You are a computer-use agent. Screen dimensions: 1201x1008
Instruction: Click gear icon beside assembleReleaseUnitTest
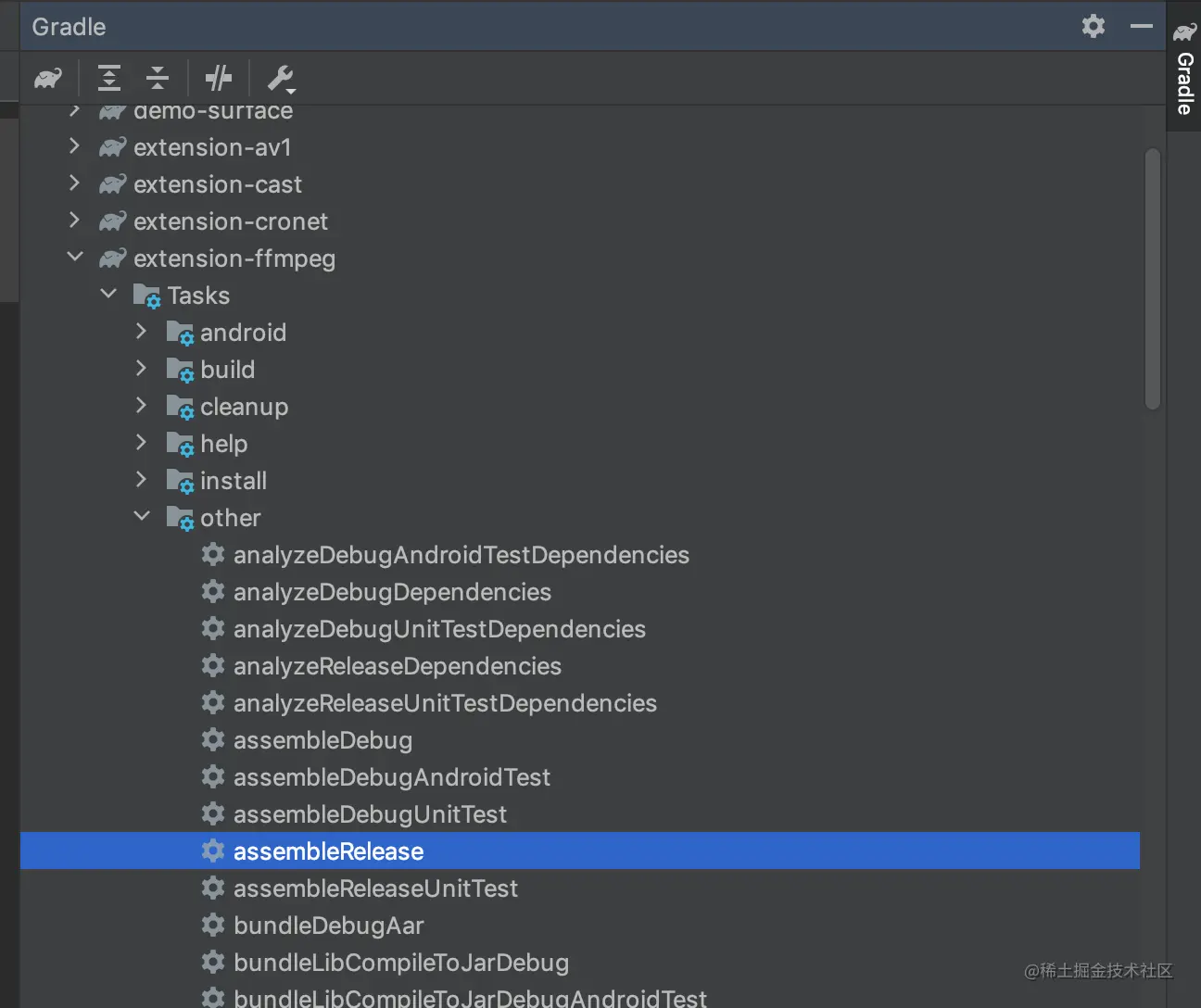(213, 888)
